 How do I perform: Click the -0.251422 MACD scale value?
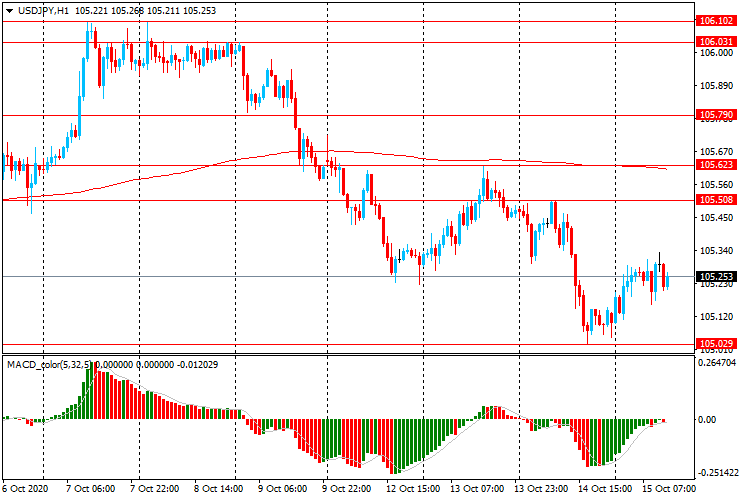(718, 473)
